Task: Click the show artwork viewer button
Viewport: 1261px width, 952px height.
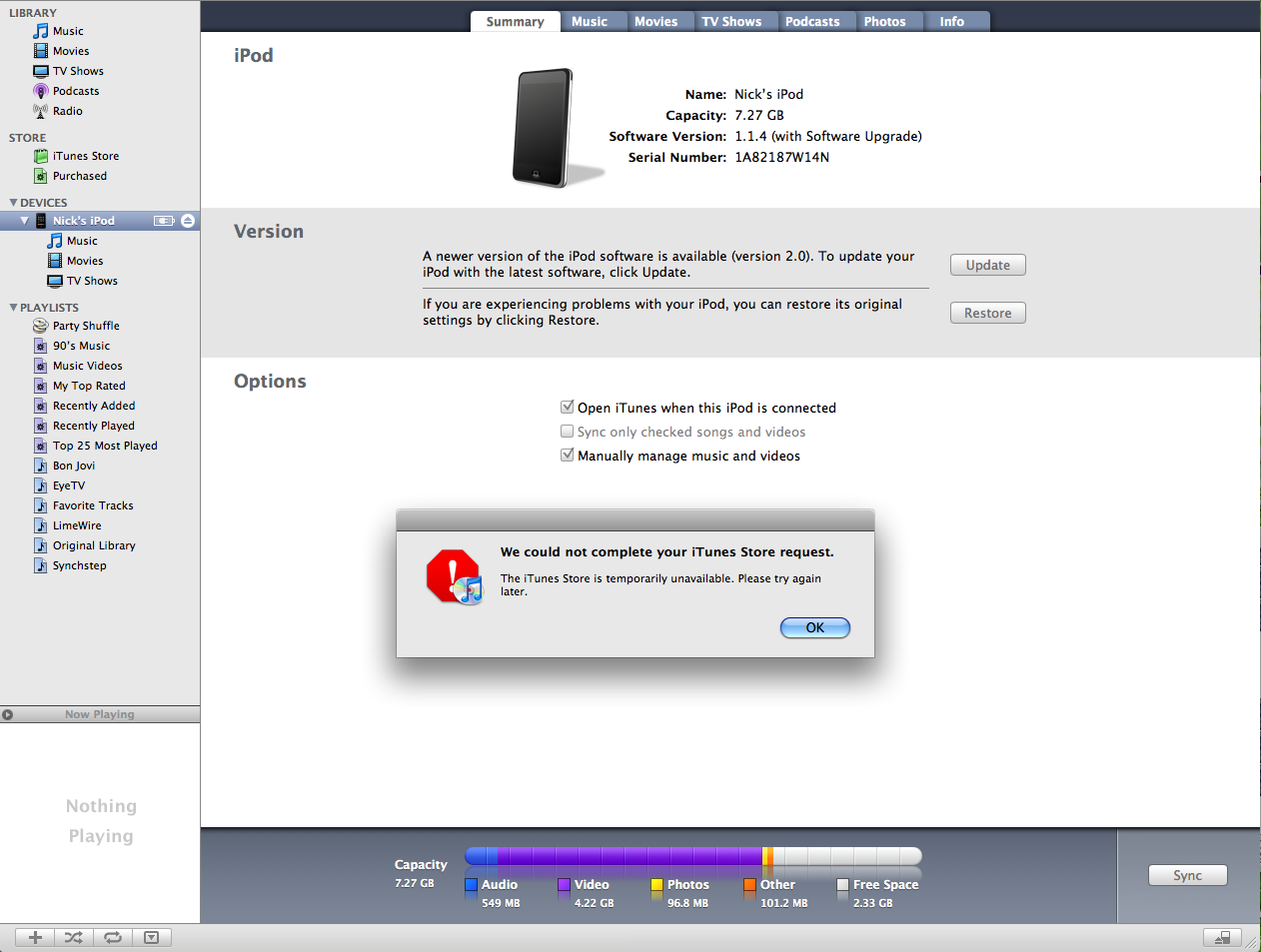Action: point(152,937)
